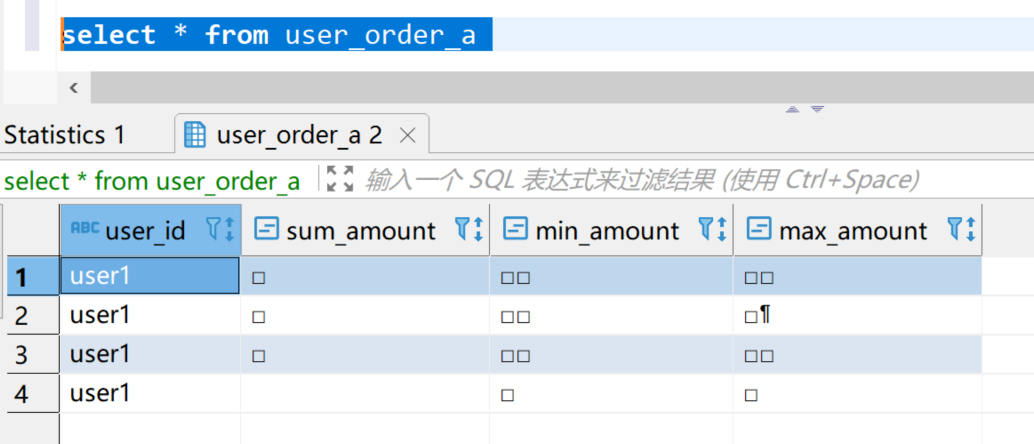1034x444 pixels.
Task: Click the expand filter panel icon
Action: [341, 180]
